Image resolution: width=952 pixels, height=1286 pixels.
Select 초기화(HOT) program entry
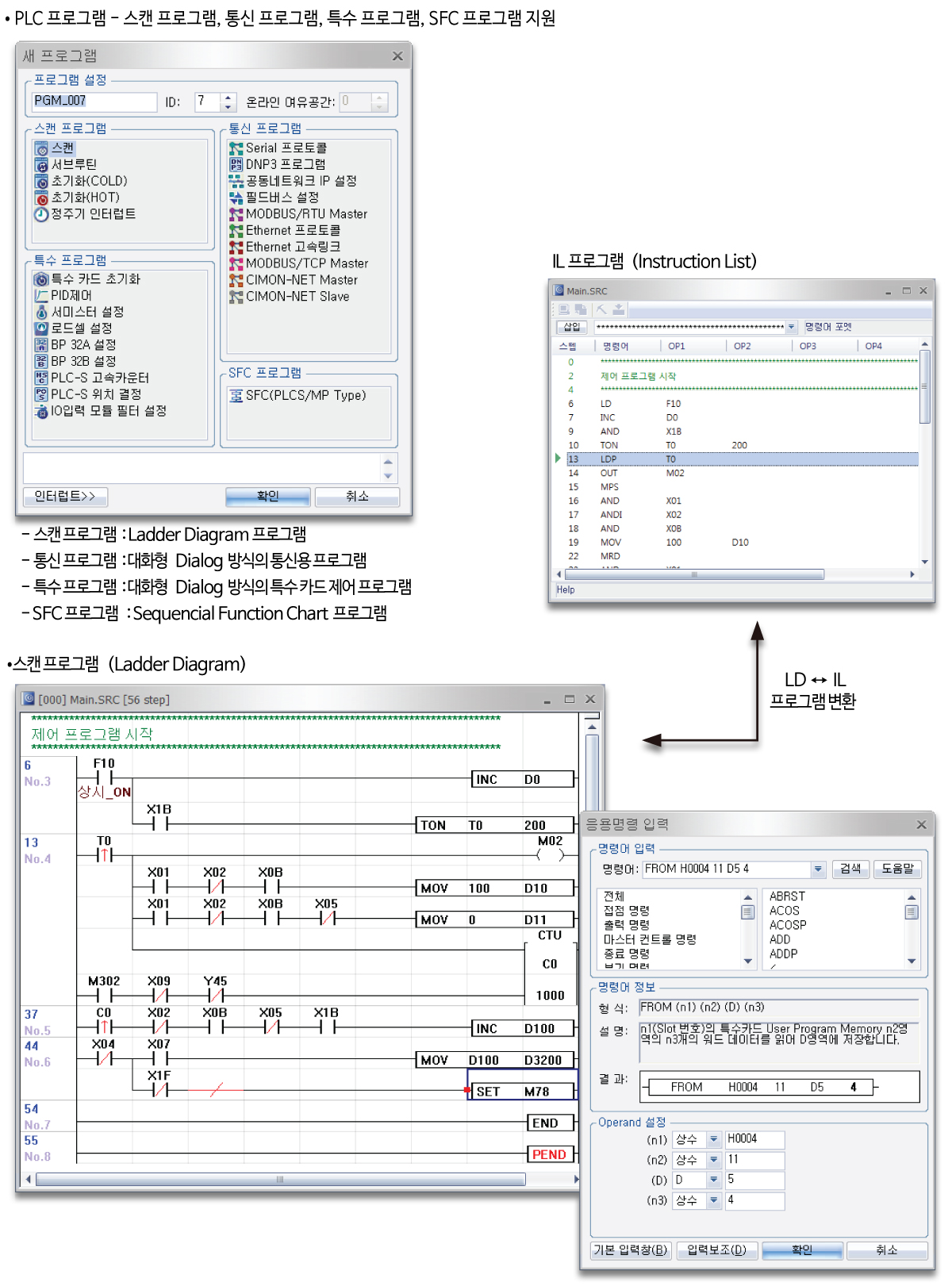[x=78, y=198]
